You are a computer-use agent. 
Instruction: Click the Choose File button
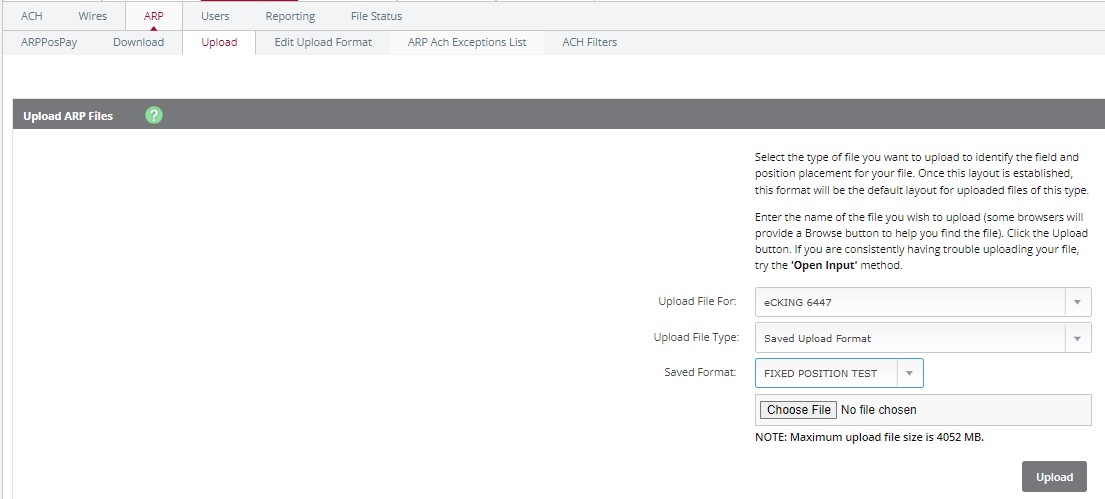(x=798, y=409)
